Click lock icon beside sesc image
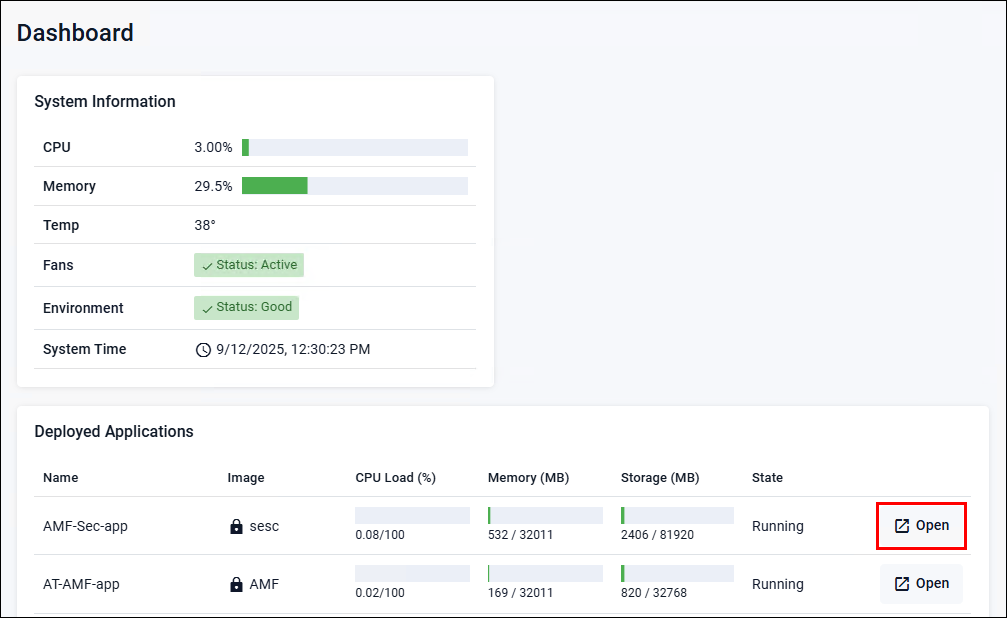1007x618 pixels. (236, 526)
